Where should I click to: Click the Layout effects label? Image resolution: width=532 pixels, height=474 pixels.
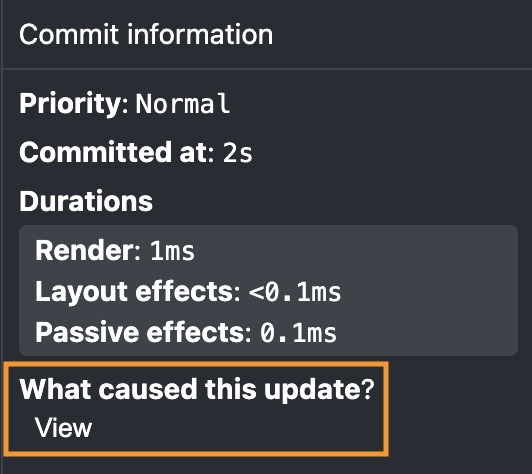pos(134,291)
